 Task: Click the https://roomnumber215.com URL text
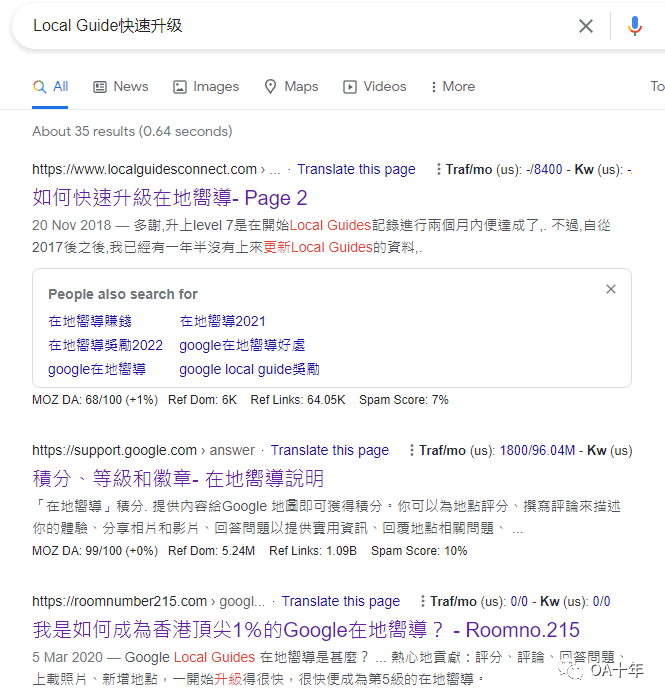tap(119, 601)
